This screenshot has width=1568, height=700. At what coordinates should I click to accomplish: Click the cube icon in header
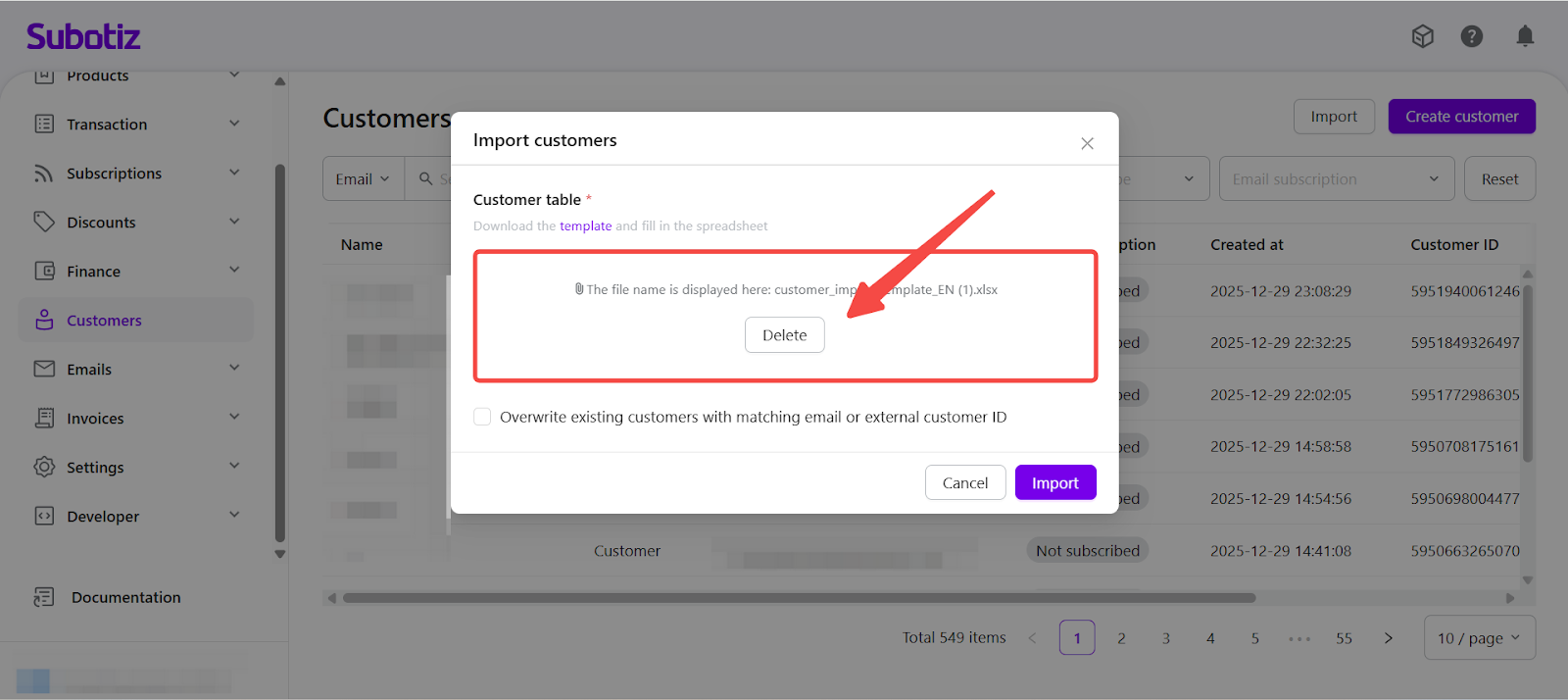(1422, 36)
